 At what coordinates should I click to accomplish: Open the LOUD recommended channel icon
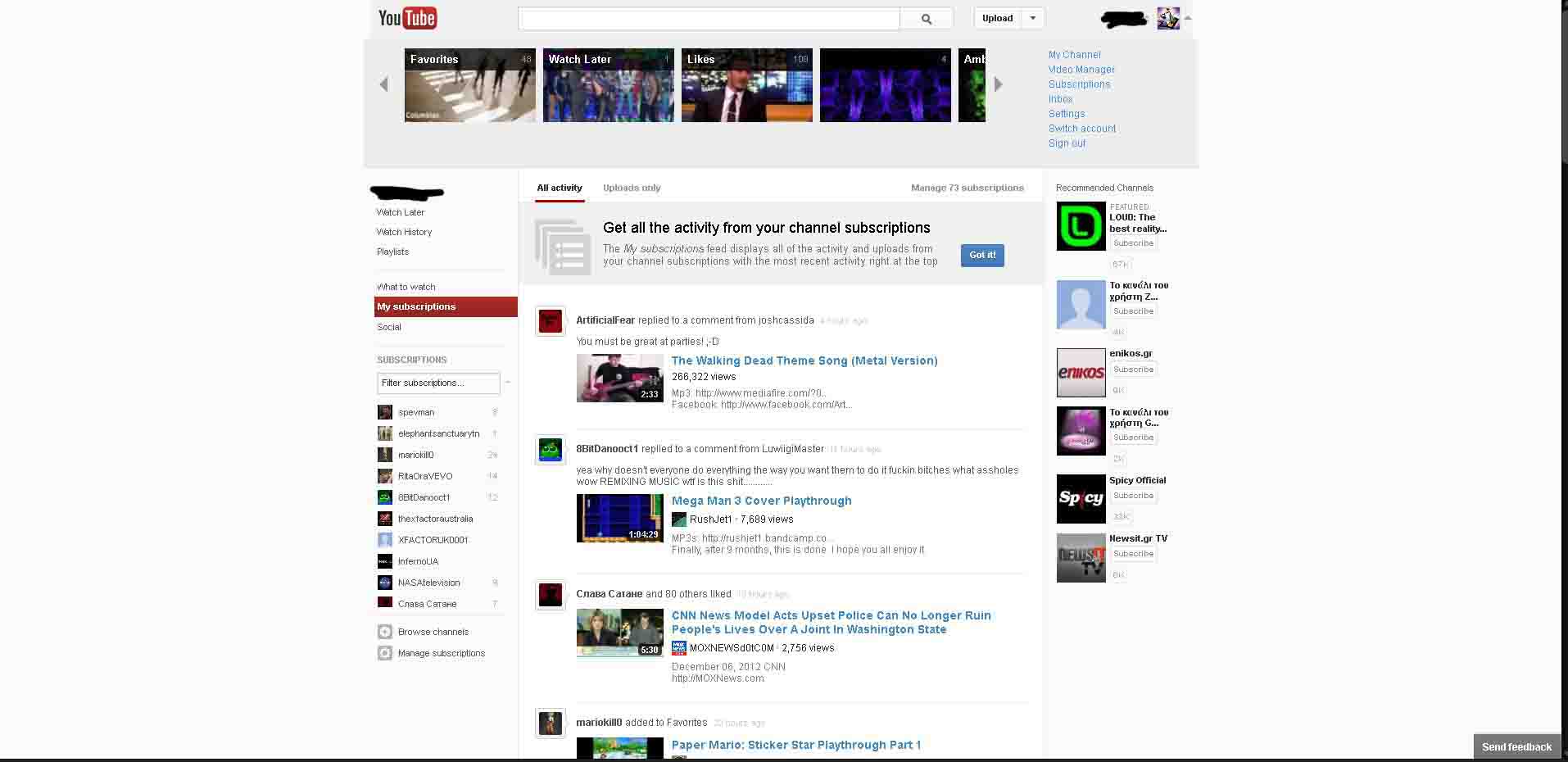point(1081,226)
